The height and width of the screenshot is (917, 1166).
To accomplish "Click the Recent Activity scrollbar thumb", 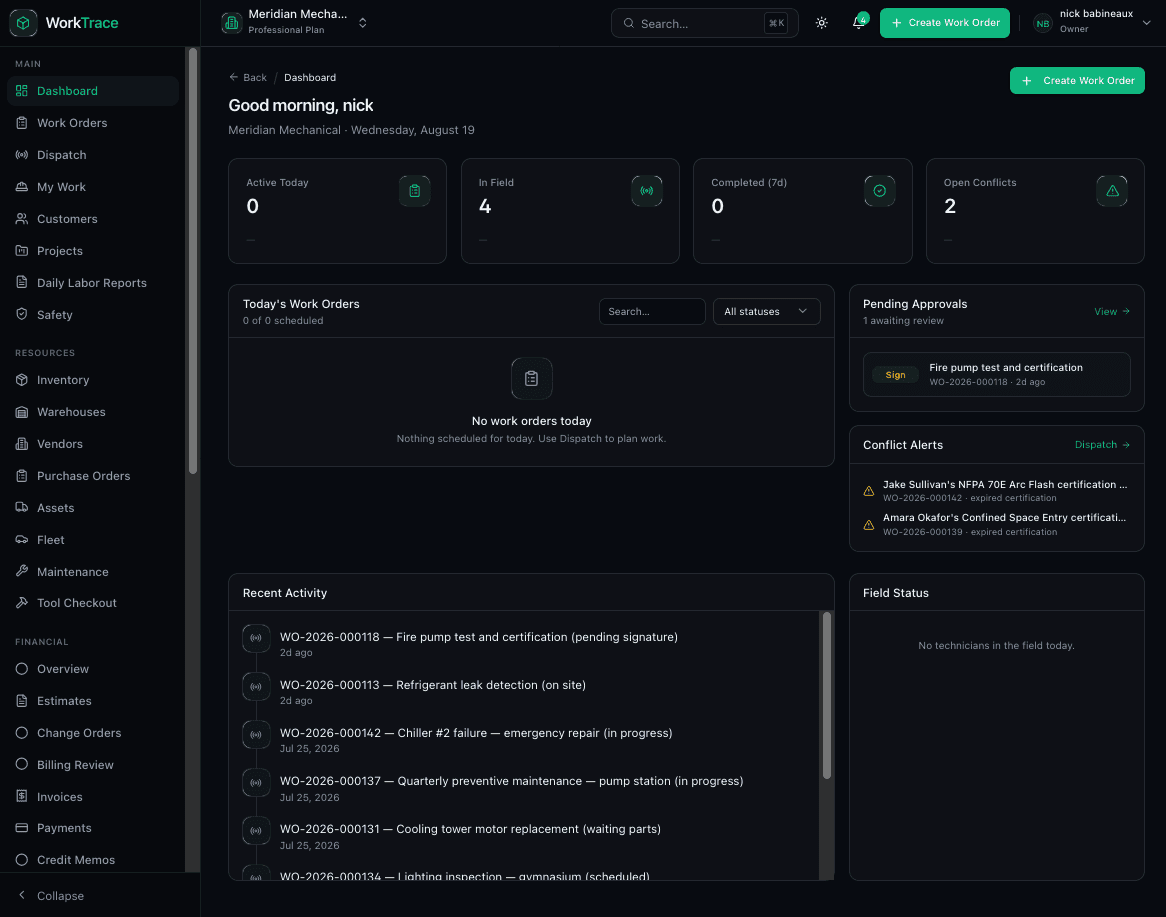I will click(826, 695).
